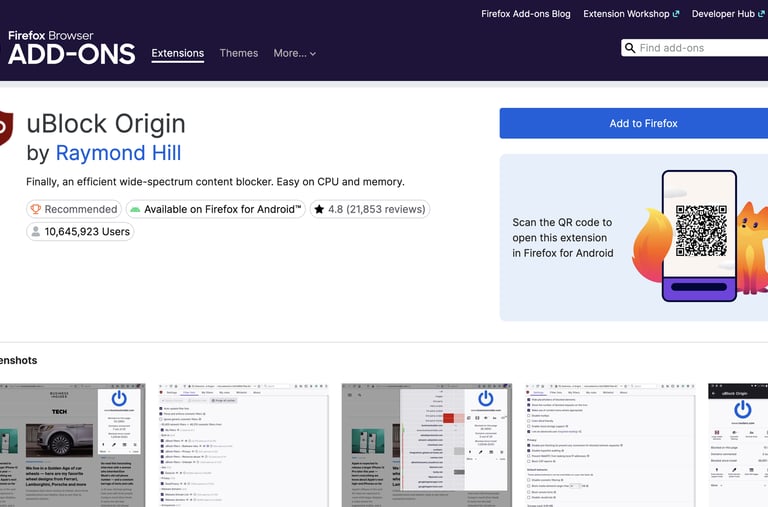Click the magnifying glass search icon
768x507 pixels.
(x=630, y=48)
